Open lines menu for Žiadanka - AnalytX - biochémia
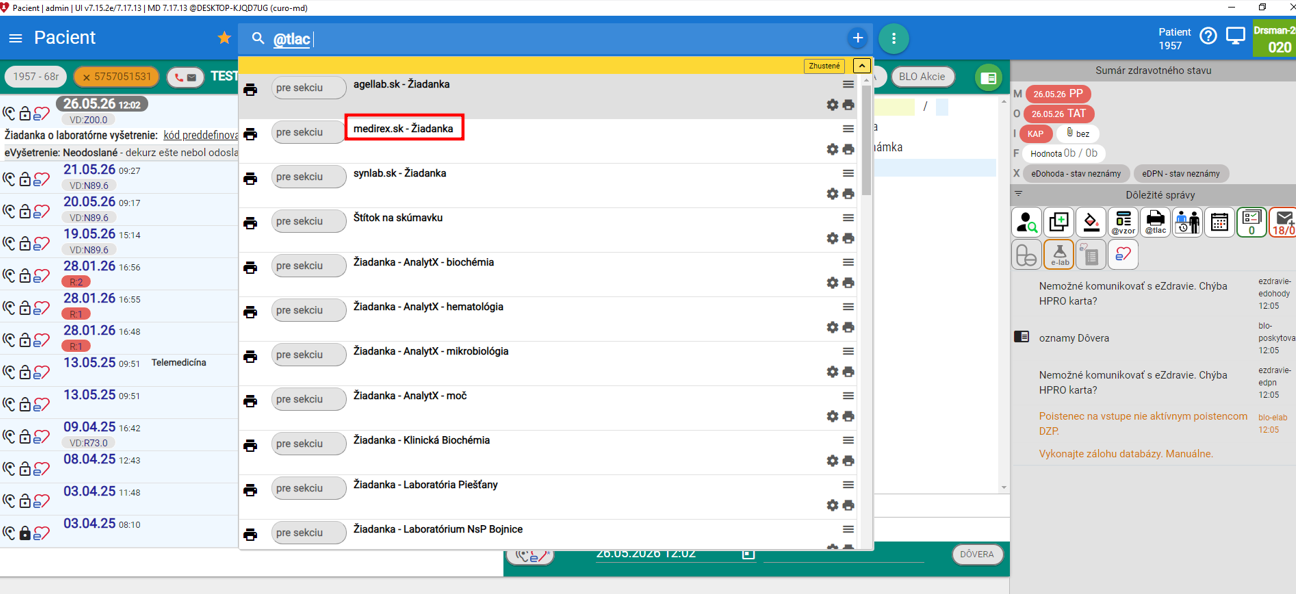The width and height of the screenshot is (1296, 594). tap(848, 262)
